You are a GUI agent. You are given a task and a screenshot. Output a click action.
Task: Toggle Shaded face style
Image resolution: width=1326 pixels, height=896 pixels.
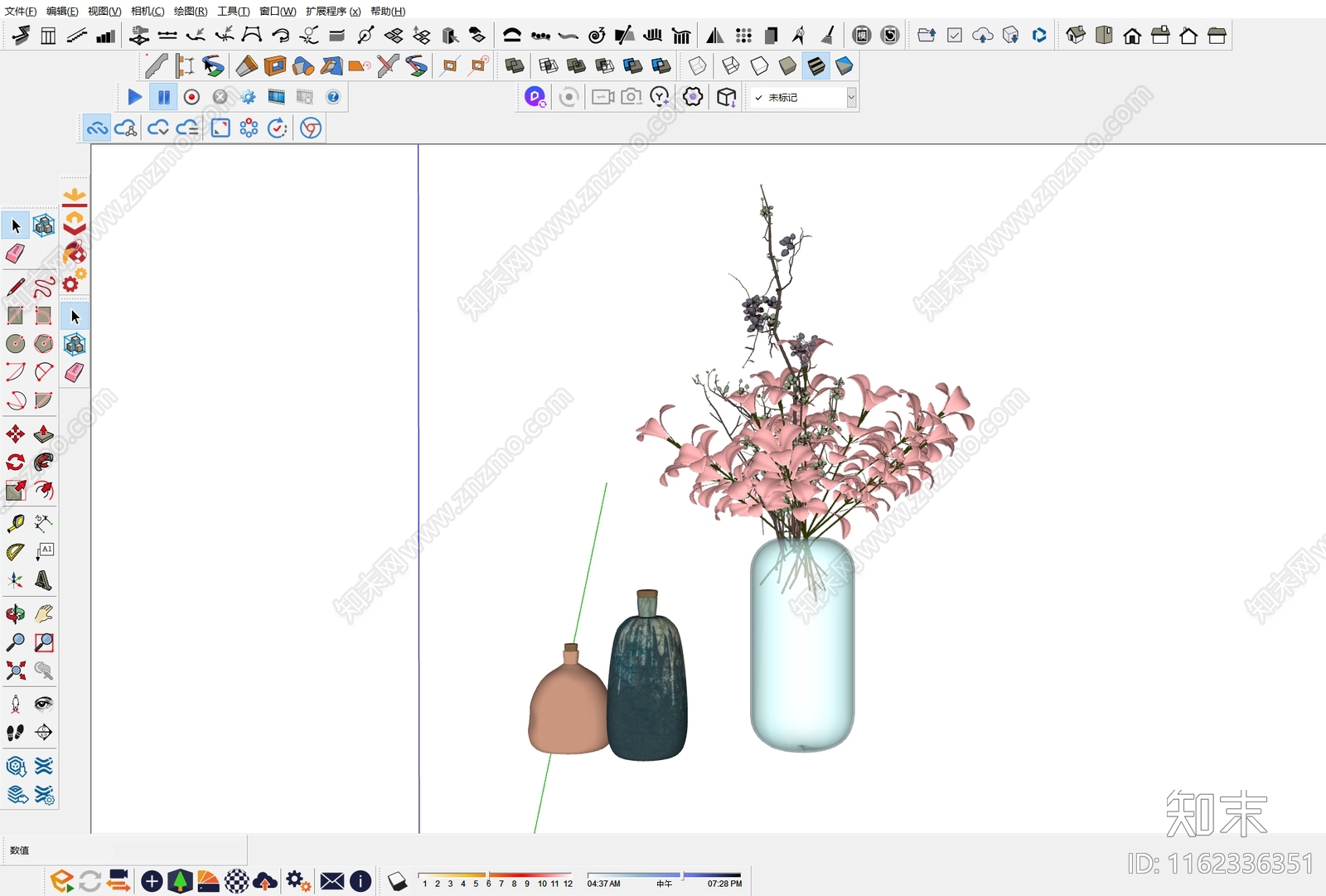point(787,65)
